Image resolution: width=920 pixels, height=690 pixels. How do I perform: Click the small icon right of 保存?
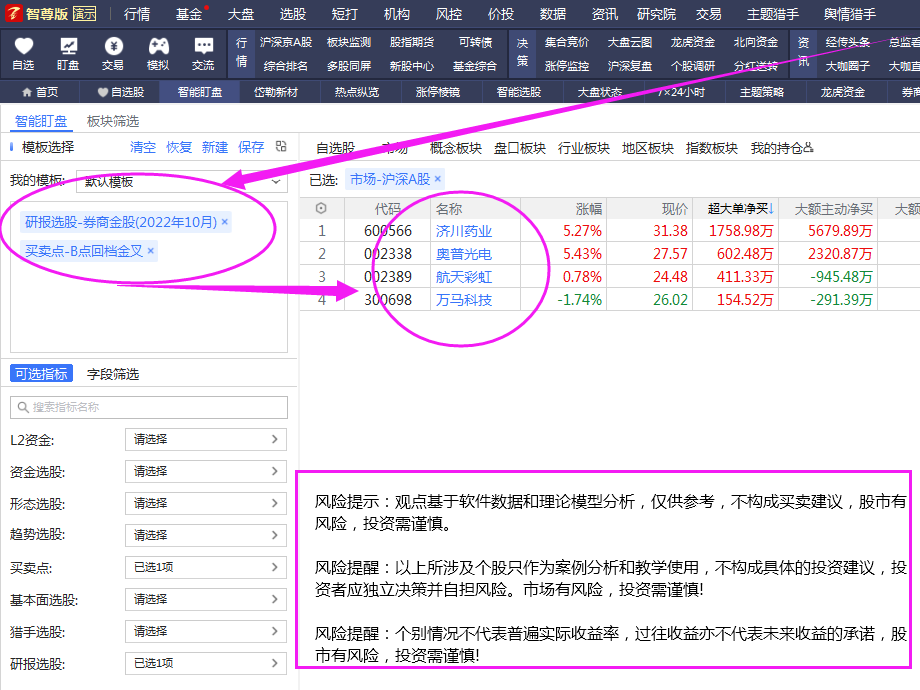coord(281,147)
